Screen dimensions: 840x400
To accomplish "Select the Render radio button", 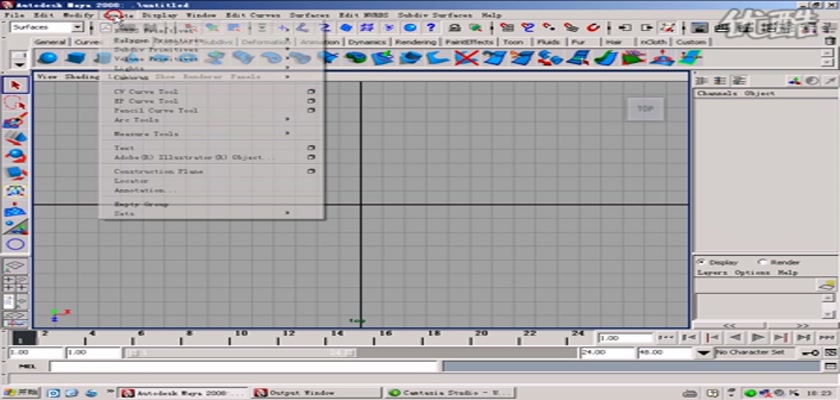I will tap(763, 262).
